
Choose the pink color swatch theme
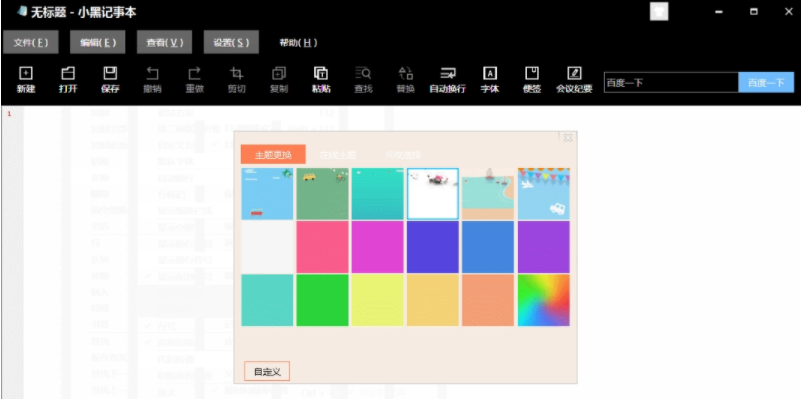pyautogui.click(x=323, y=247)
